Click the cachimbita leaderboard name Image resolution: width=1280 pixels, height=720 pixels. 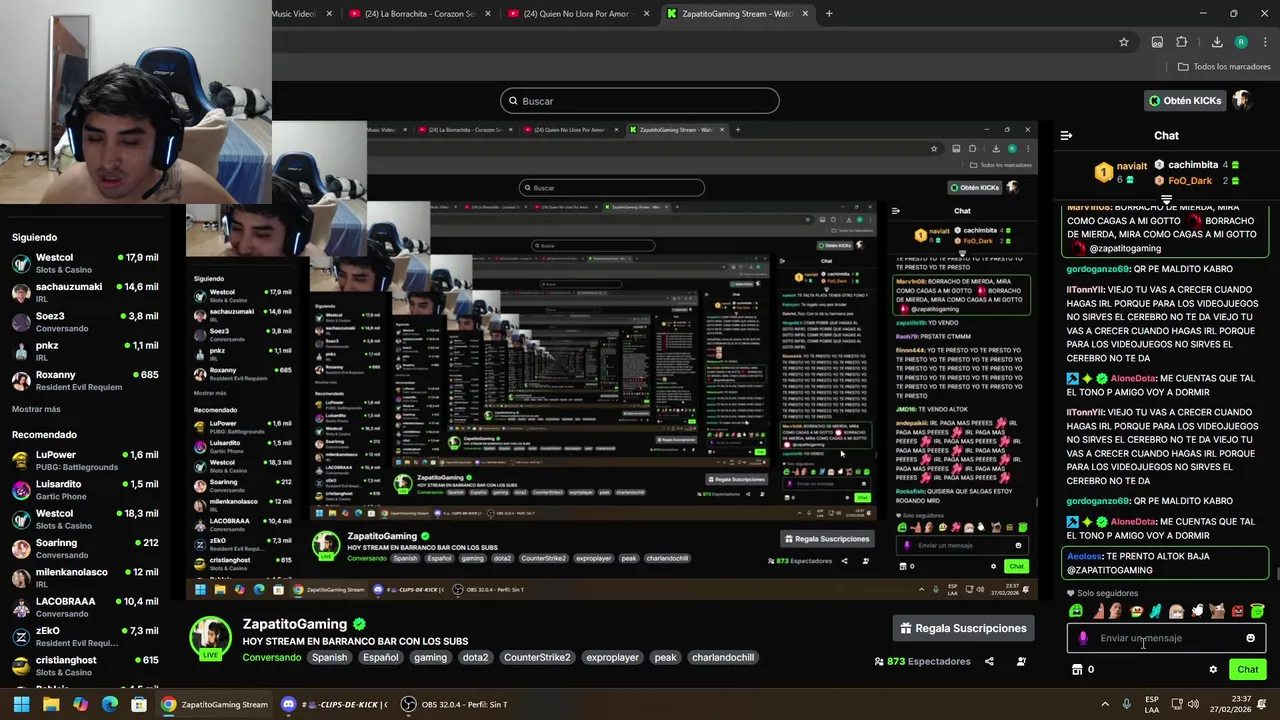click(x=1192, y=165)
